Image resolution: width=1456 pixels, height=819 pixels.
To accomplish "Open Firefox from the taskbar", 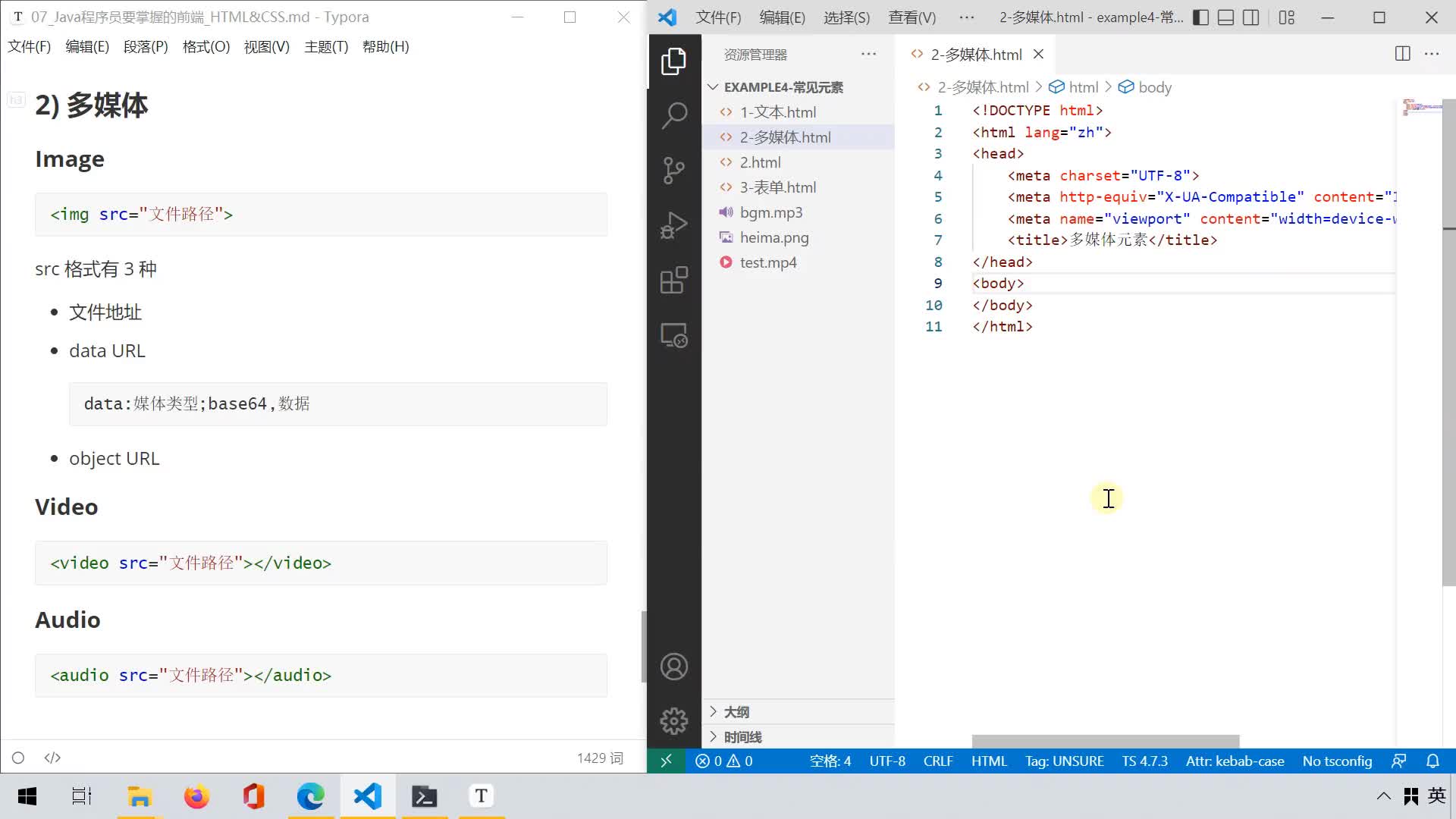I will click(x=196, y=796).
